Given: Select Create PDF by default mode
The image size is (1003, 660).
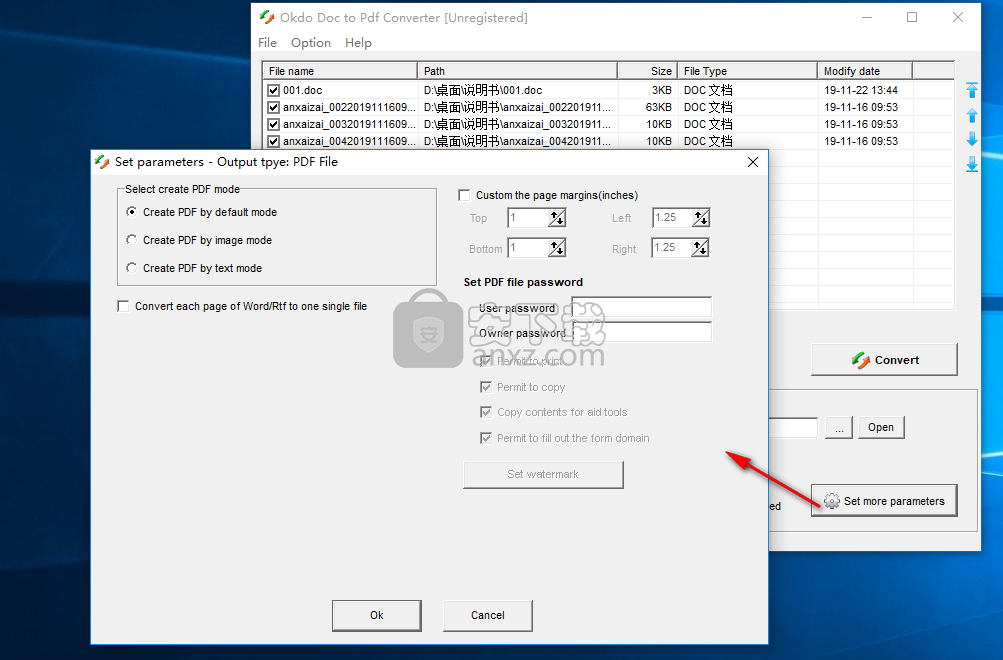Looking at the screenshot, I should (x=132, y=212).
